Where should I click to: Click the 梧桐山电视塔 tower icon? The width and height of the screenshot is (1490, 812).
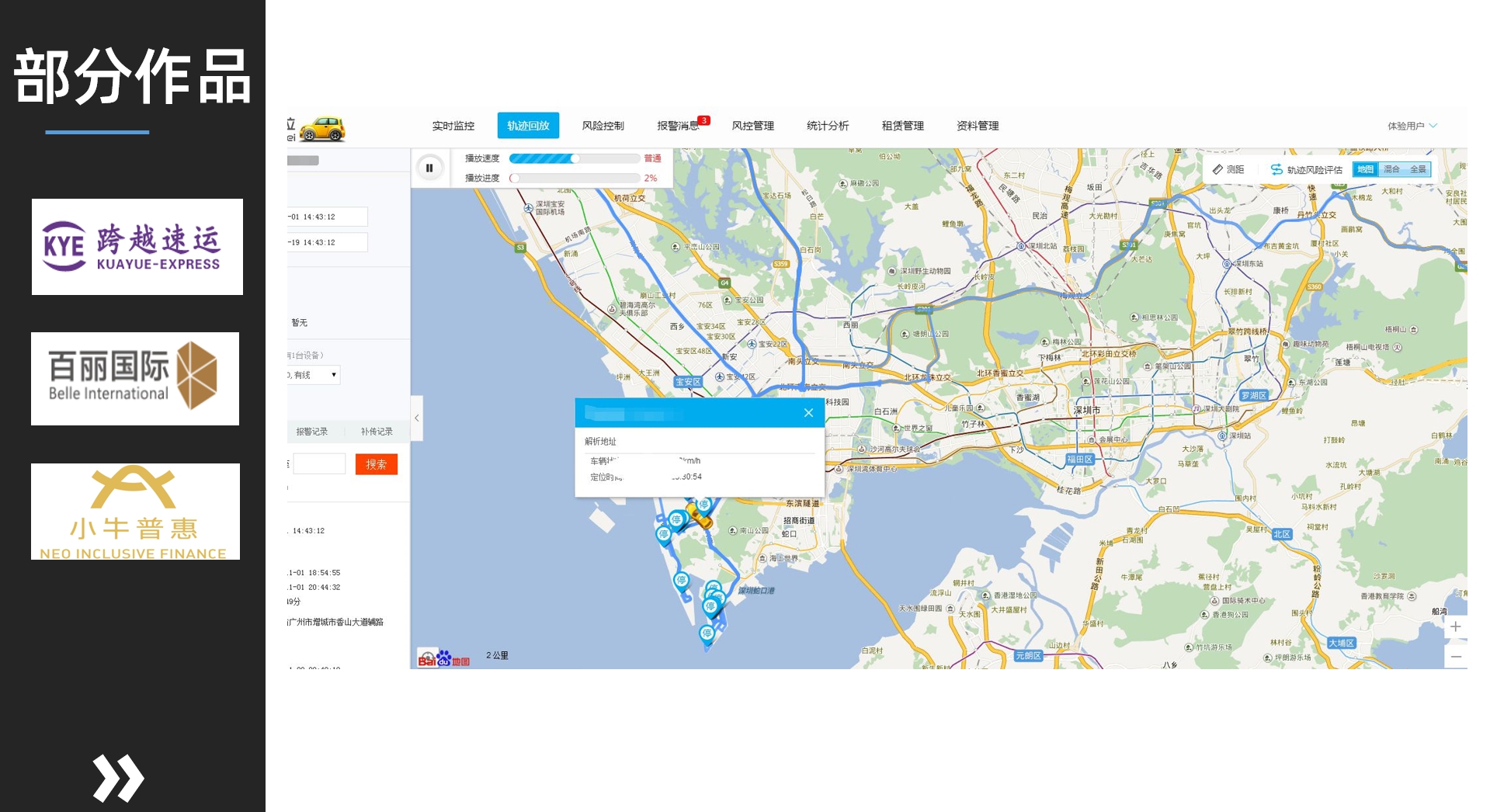[x=1398, y=348]
